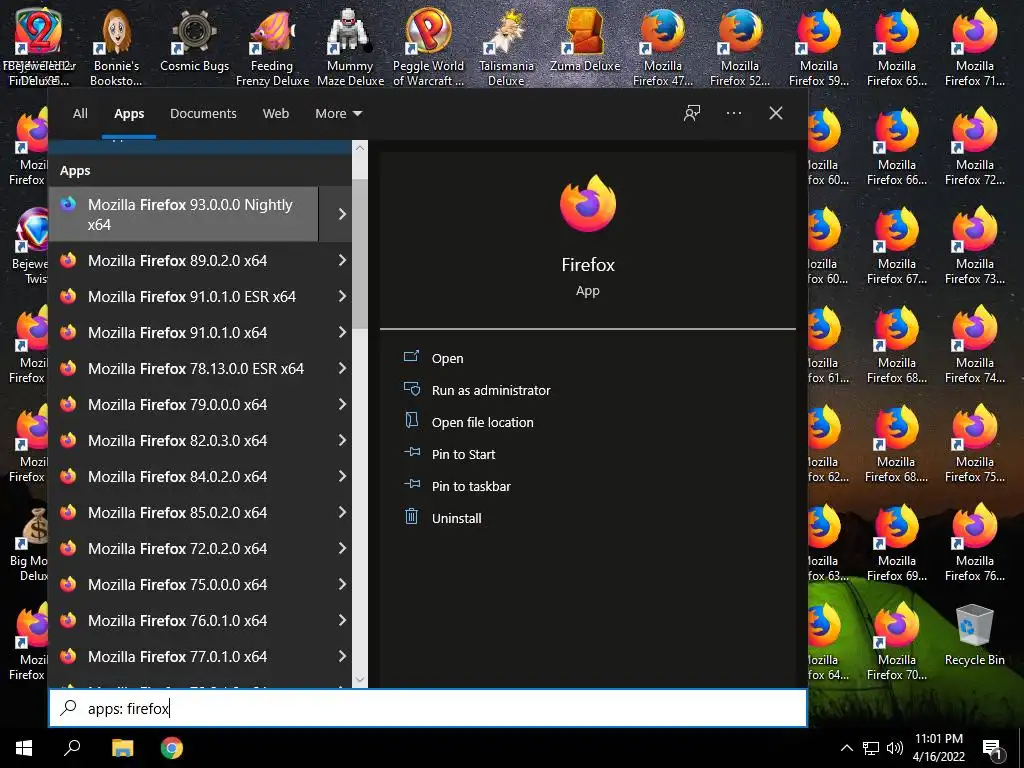Open Mozilla Firefox 73 desktop shortcut
The height and width of the screenshot is (768, 1024).
[x=974, y=246]
